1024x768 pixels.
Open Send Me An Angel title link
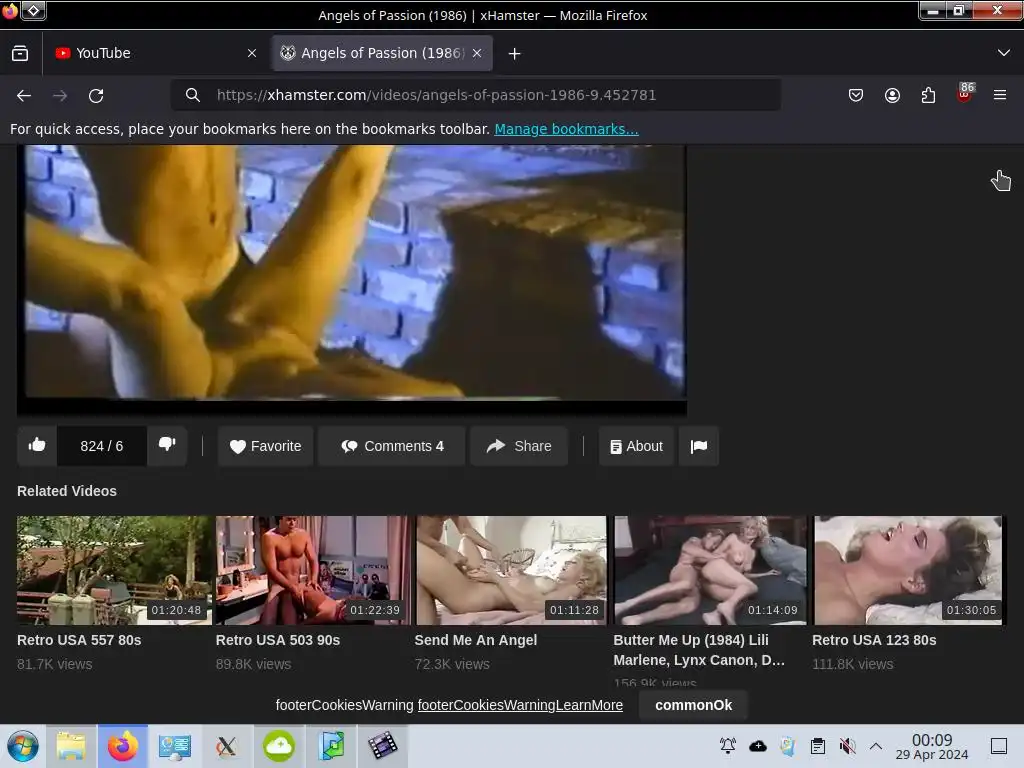point(475,640)
